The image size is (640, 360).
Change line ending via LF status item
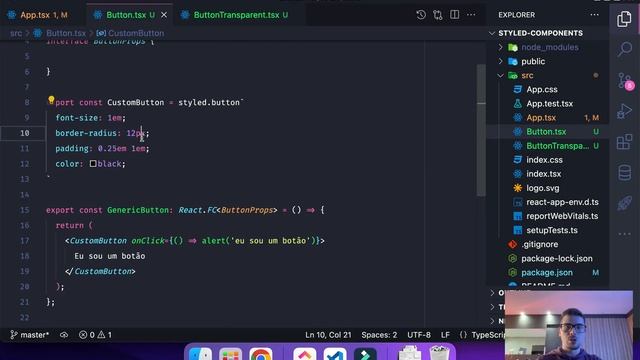point(445,335)
